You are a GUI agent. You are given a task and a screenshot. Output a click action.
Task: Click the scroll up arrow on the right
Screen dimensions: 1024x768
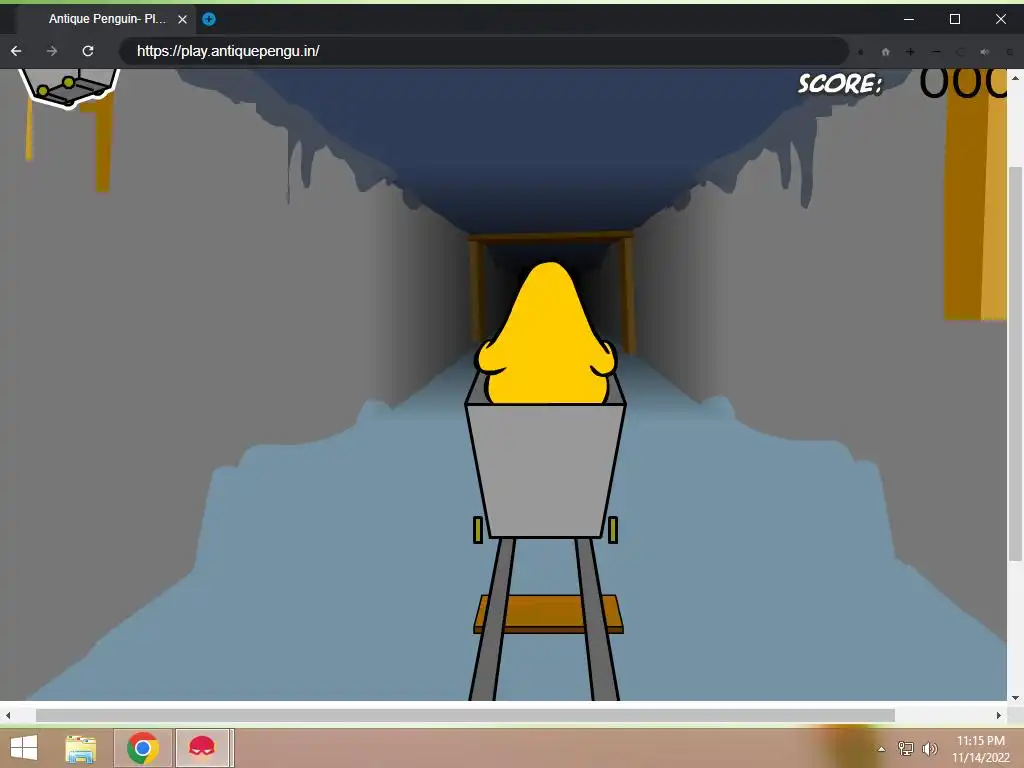(1015, 78)
